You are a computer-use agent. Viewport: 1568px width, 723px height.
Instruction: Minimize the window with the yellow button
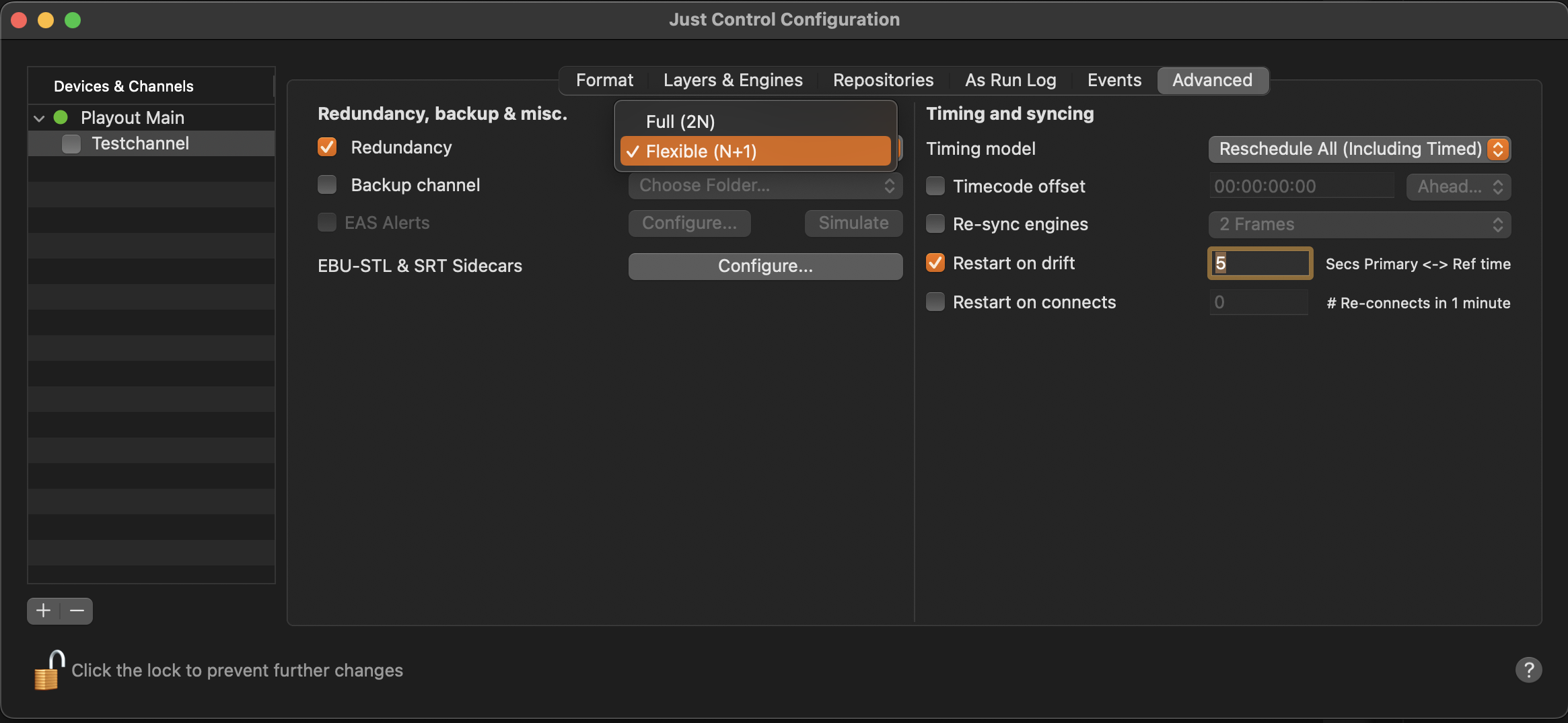click(x=46, y=20)
